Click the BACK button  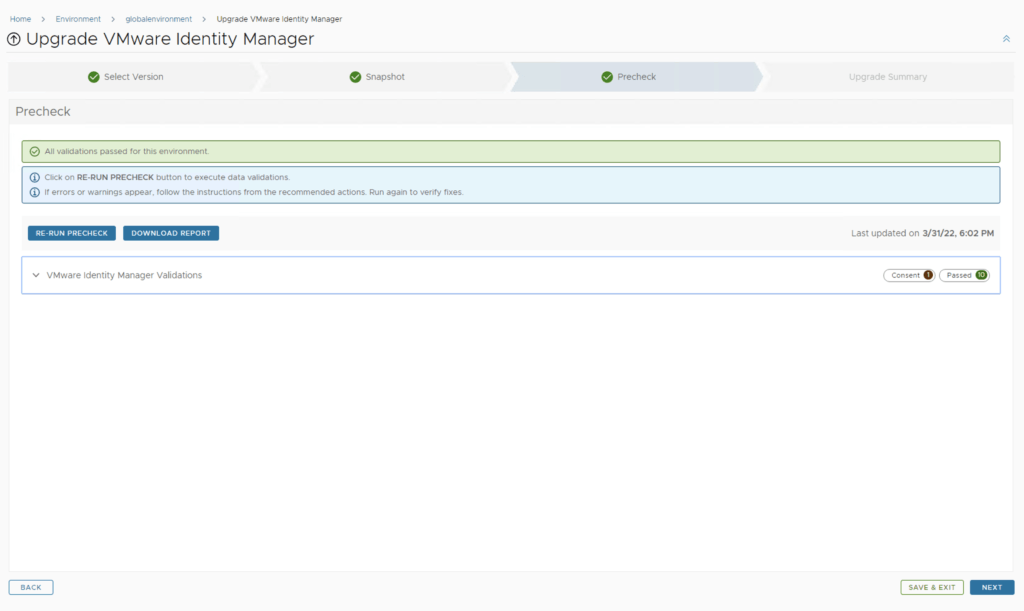click(31, 587)
